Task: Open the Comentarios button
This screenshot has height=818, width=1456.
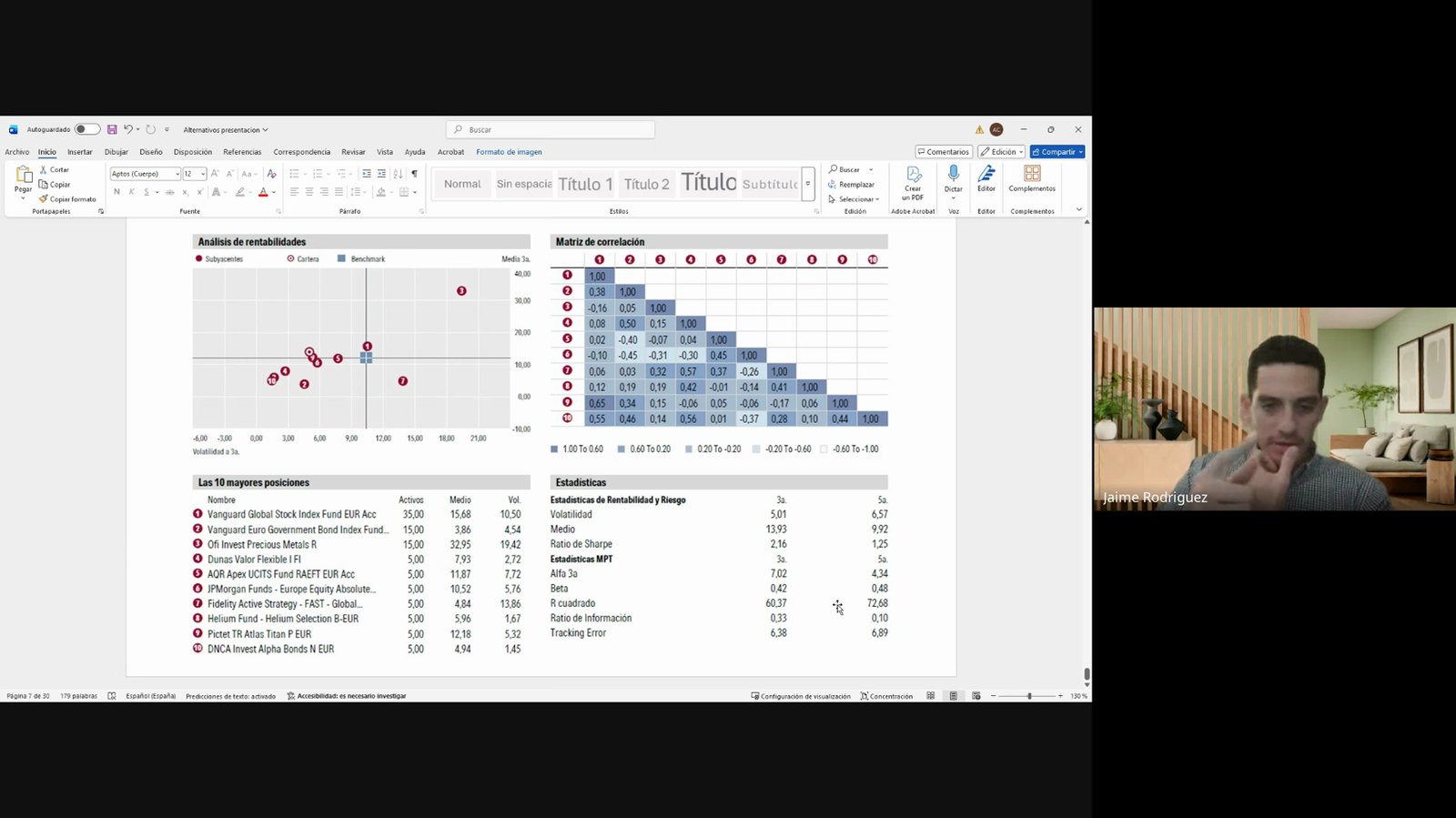Action: click(944, 152)
